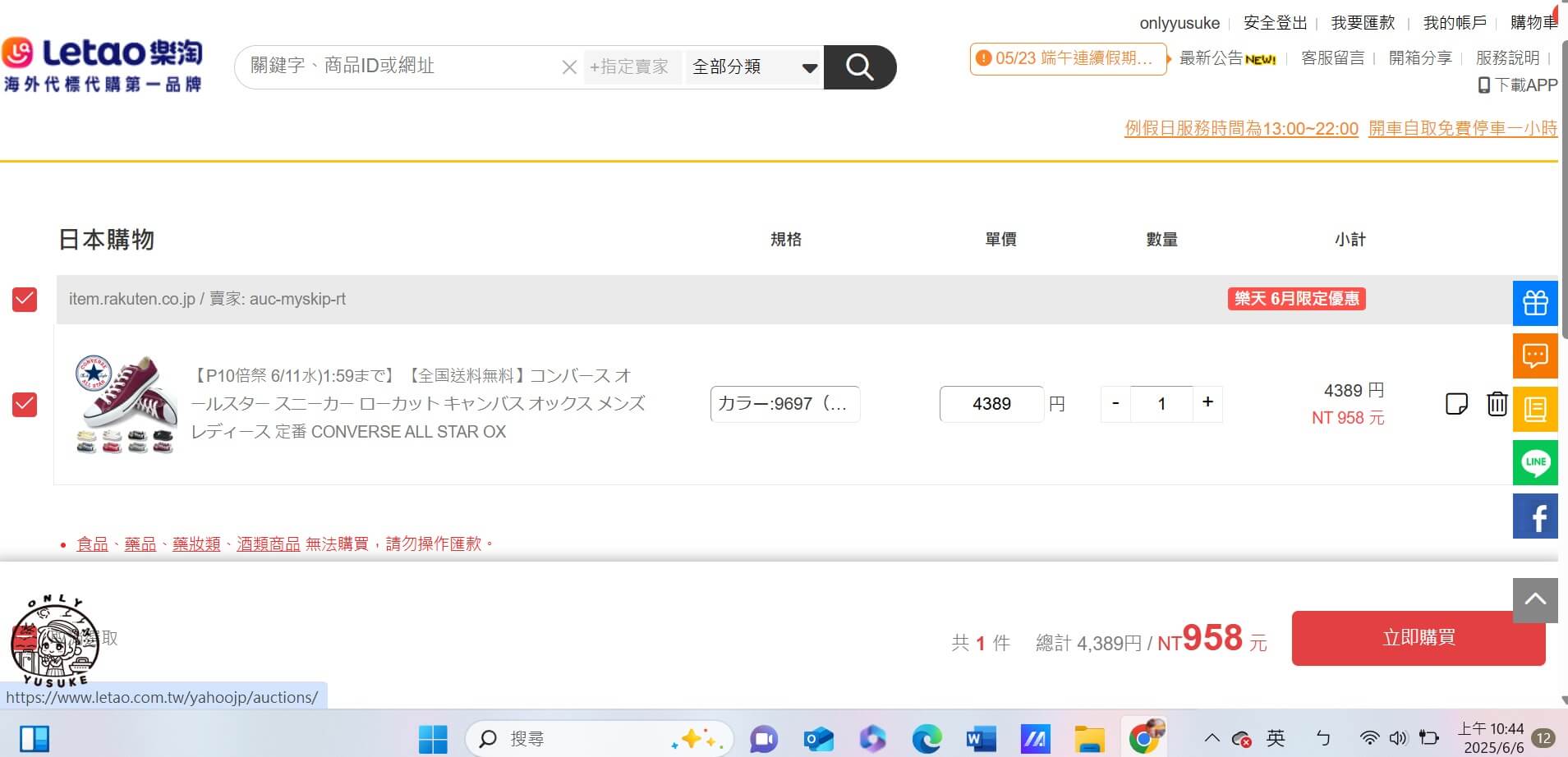This screenshot has width=1568, height=757.
Task: Open File Explorer from taskbar
Action: [1089, 739]
